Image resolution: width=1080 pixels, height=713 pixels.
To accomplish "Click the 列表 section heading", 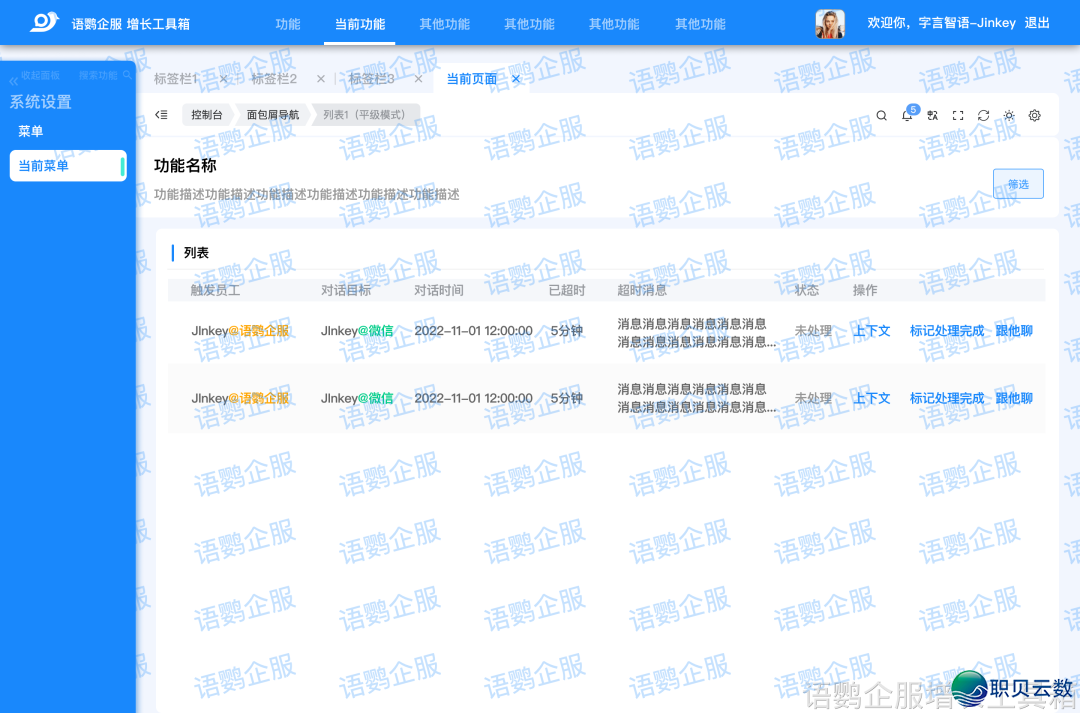I will pos(196,253).
